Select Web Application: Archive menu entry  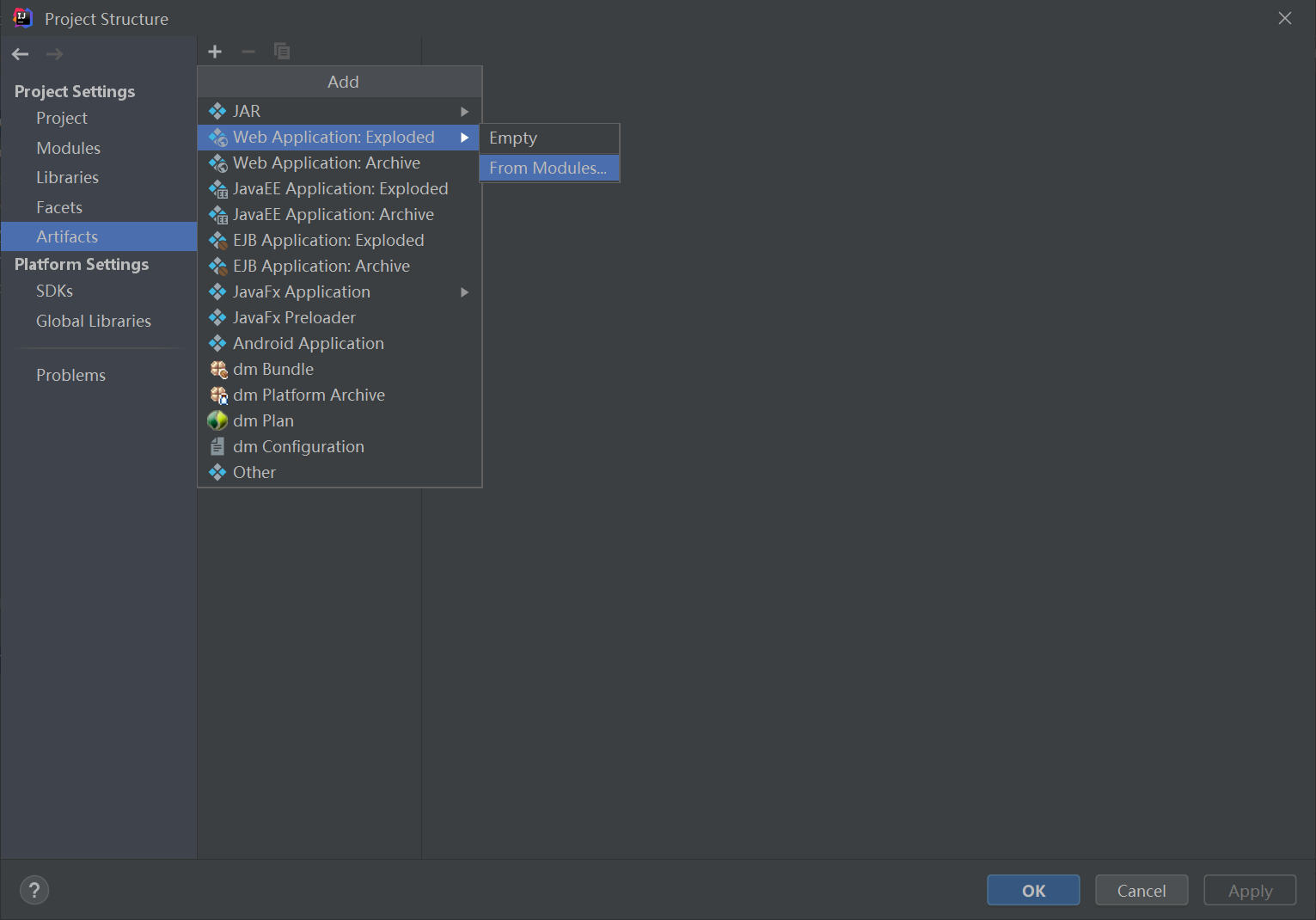340,163
